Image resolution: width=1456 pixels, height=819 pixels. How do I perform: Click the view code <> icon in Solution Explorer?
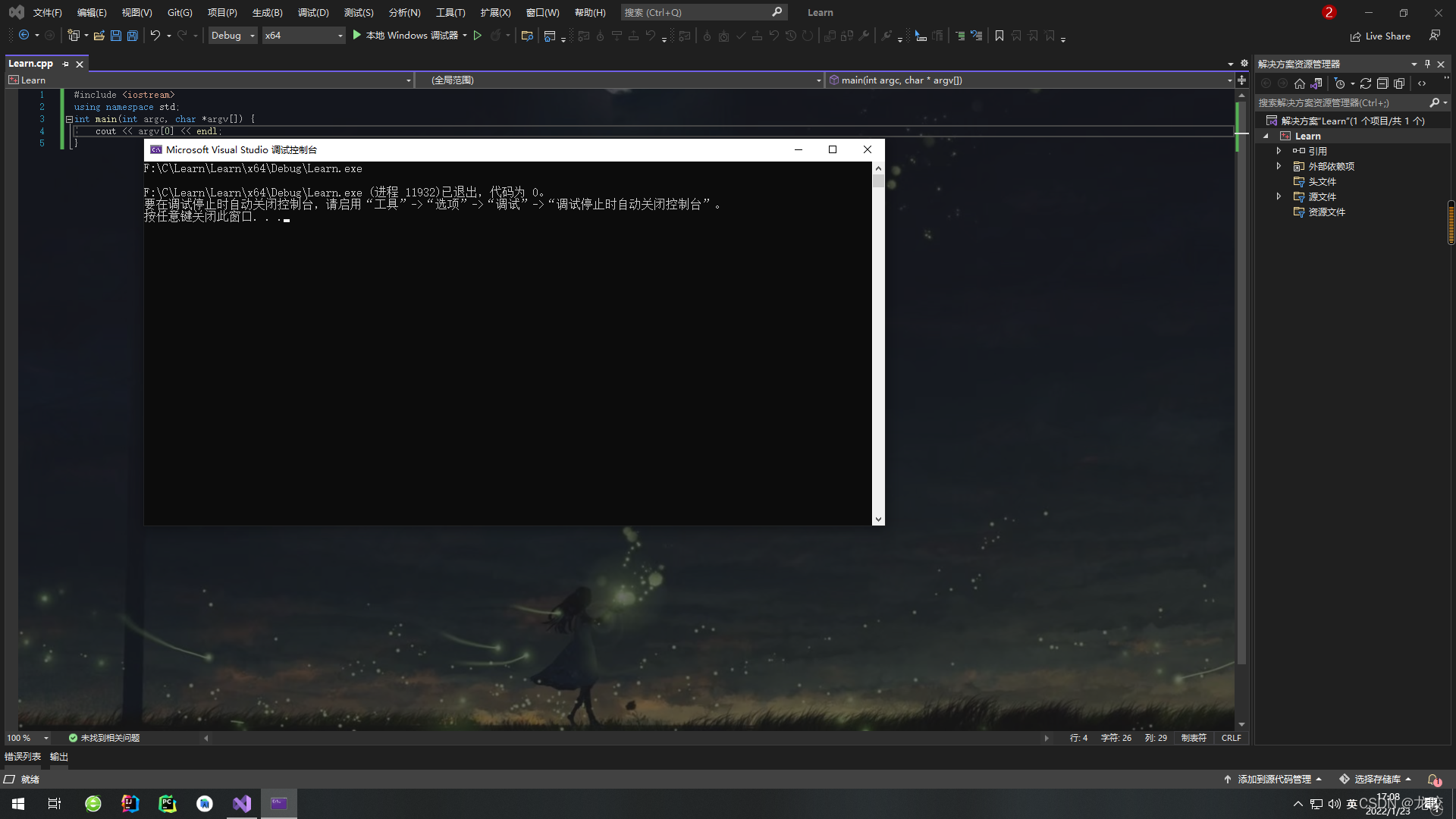pyautogui.click(x=1422, y=83)
